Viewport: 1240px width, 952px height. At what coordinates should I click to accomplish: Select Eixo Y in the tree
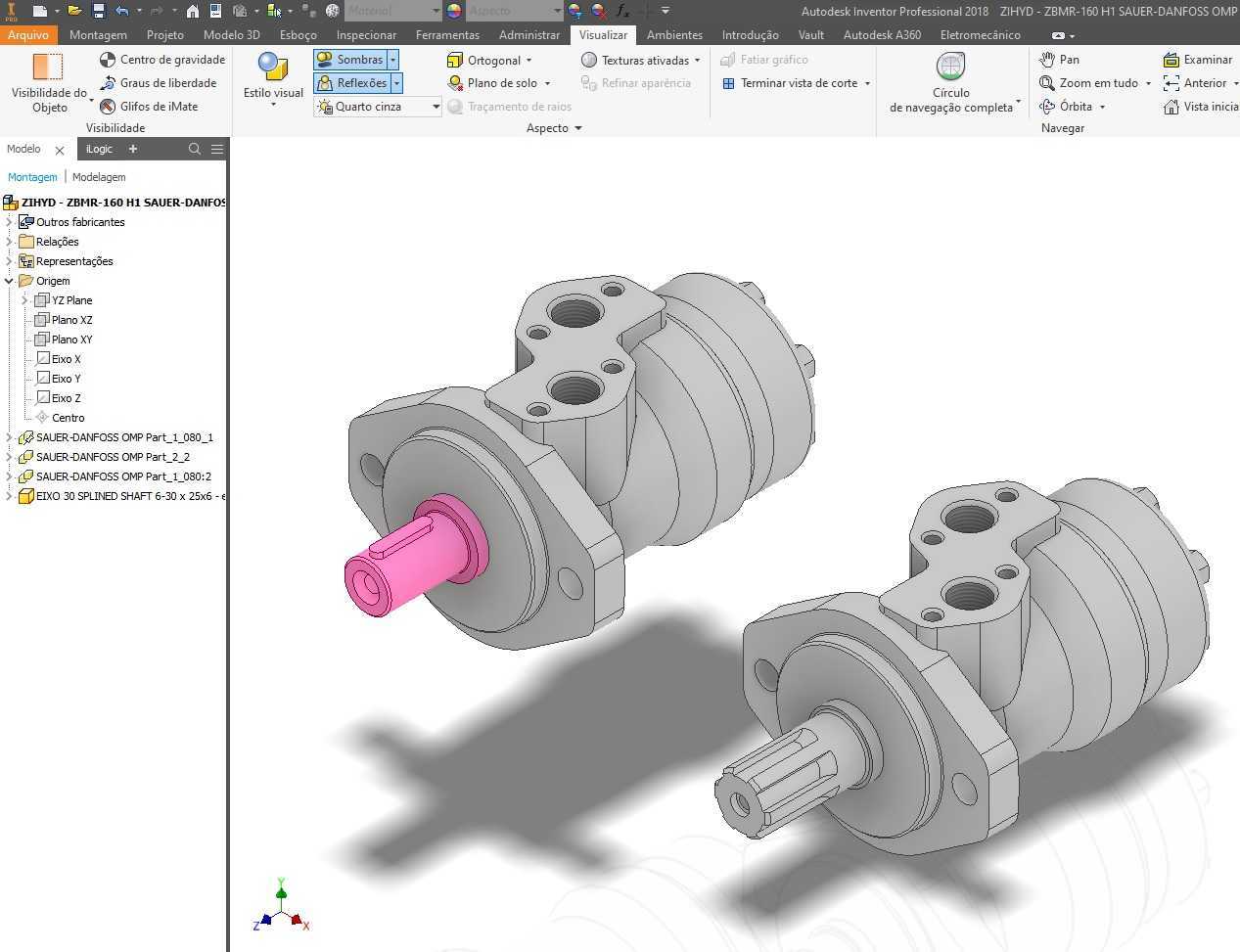click(66, 379)
